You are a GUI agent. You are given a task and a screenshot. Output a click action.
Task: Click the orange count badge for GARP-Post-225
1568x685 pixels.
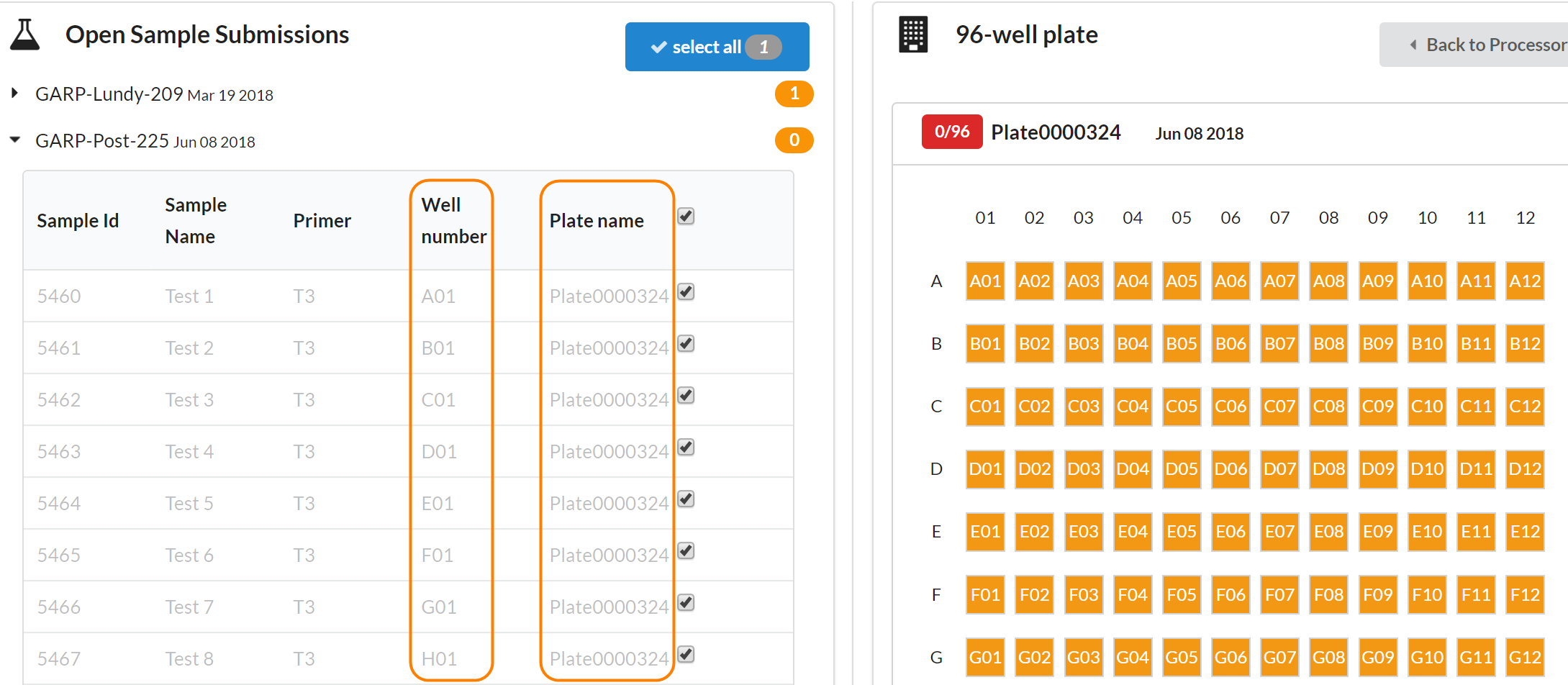click(794, 140)
